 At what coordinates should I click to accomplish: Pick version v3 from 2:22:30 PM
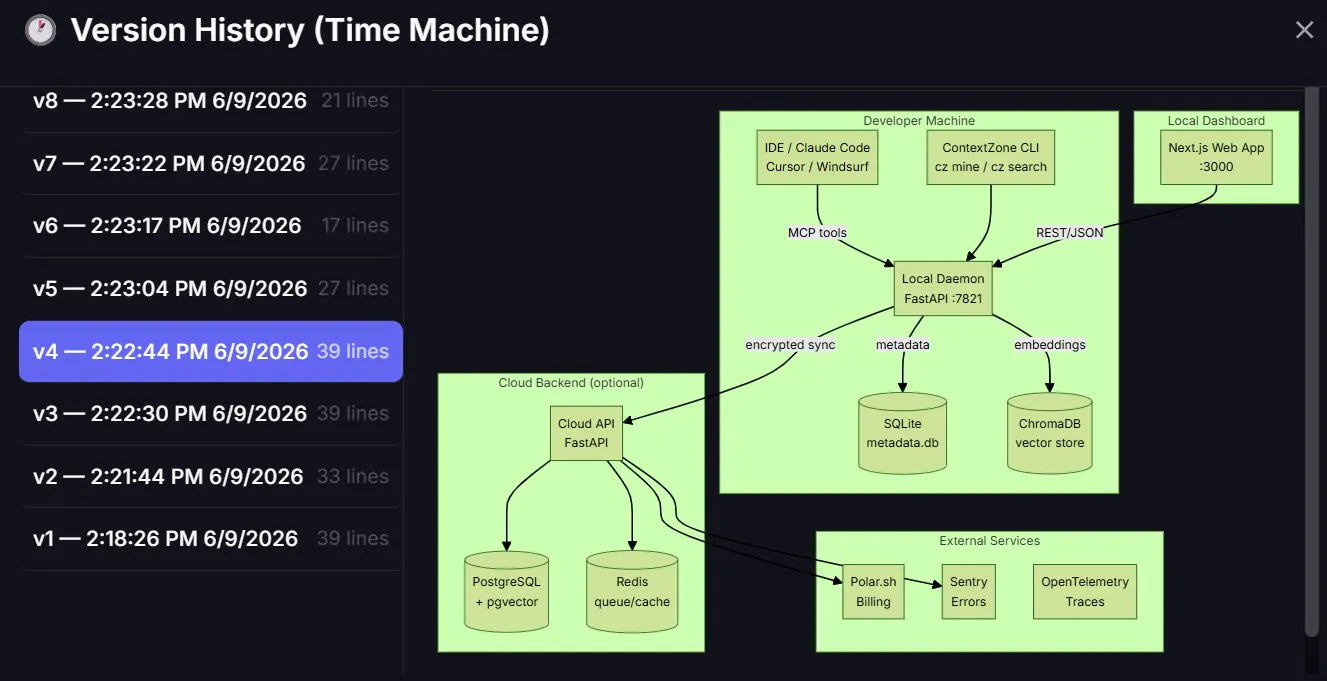coord(211,413)
